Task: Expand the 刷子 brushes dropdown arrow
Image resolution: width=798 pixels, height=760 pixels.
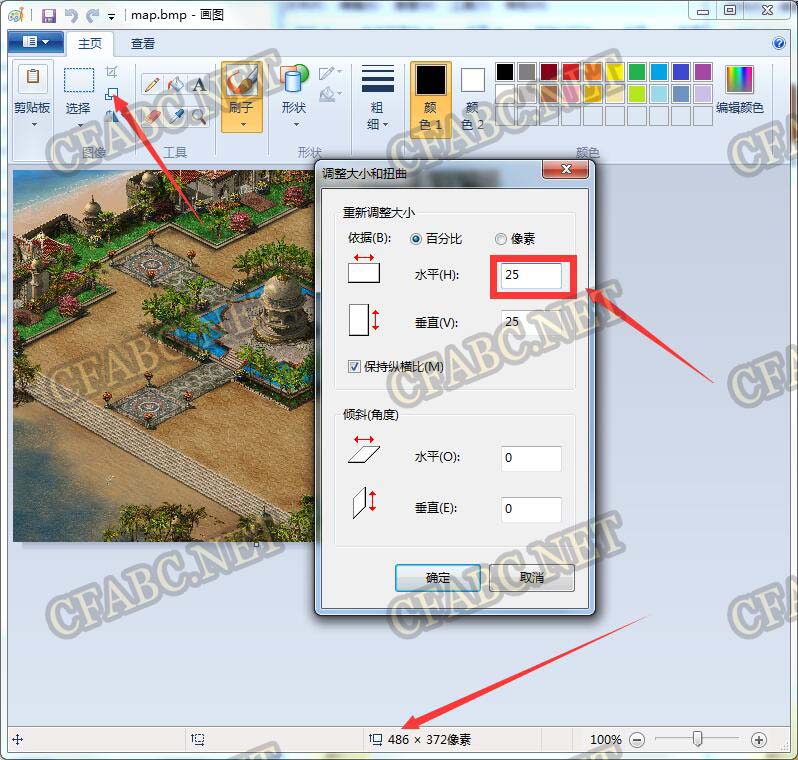Action: (243, 124)
